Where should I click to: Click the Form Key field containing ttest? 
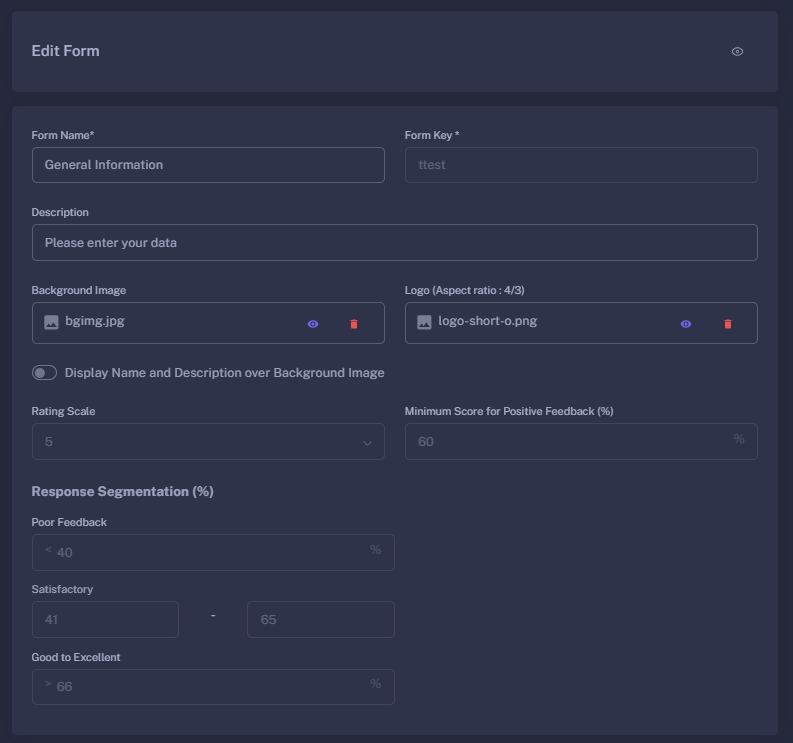click(x=581, y=165)
